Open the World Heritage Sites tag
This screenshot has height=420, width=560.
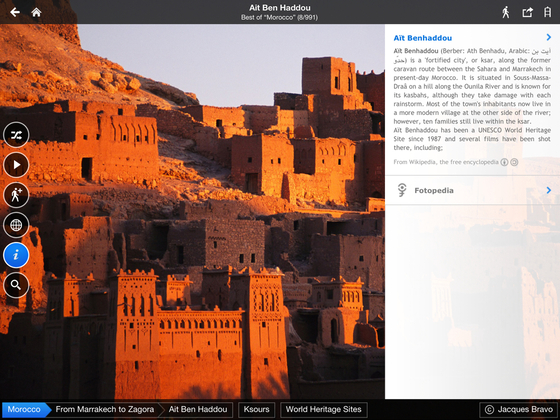point(324,410)
